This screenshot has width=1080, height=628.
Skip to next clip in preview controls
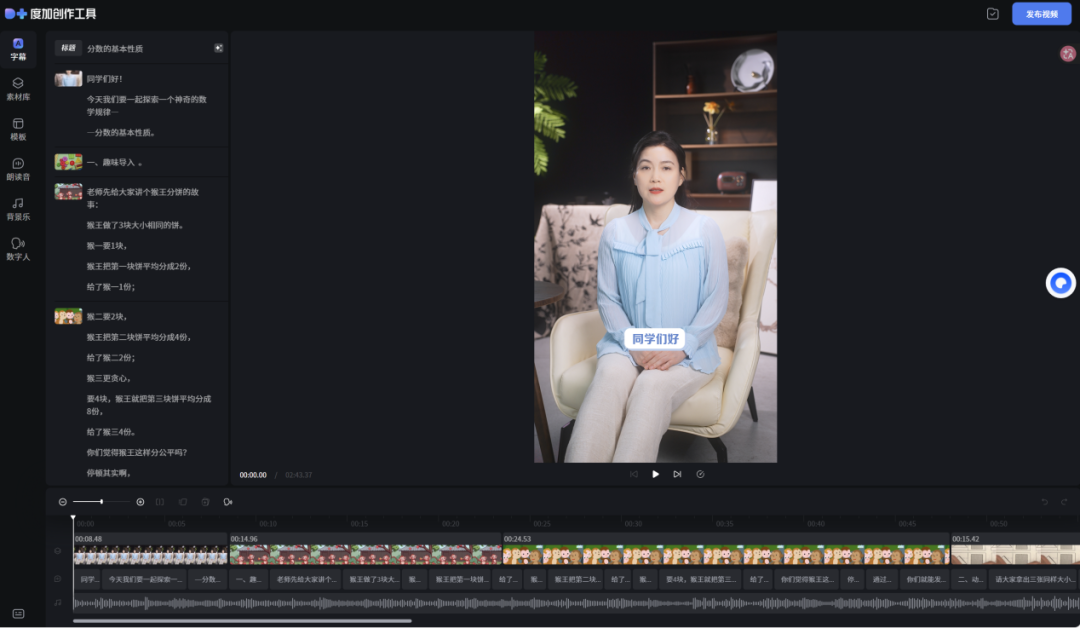tap(677, 474)
